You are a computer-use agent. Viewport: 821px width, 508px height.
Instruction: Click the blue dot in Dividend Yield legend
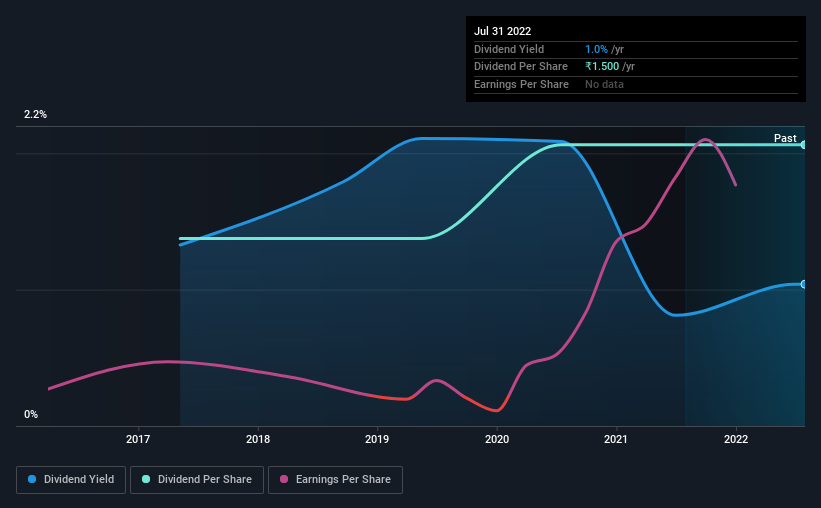(33, 479)
